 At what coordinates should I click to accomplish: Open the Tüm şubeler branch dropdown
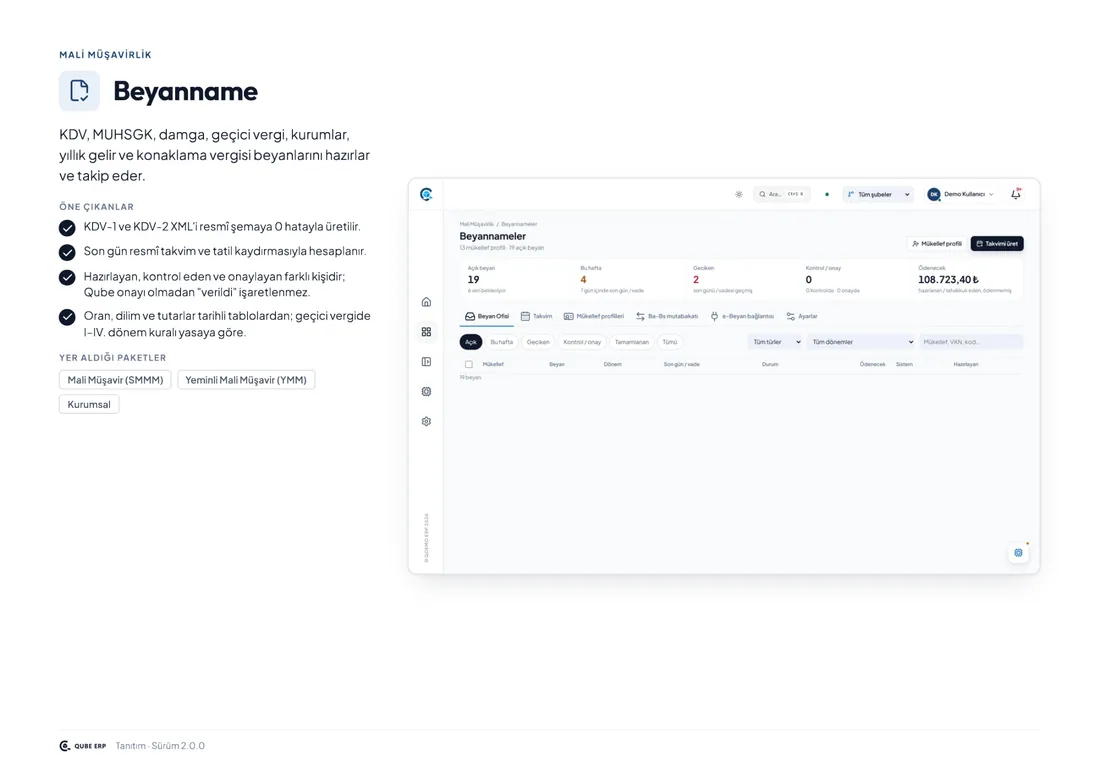point(878,194)
